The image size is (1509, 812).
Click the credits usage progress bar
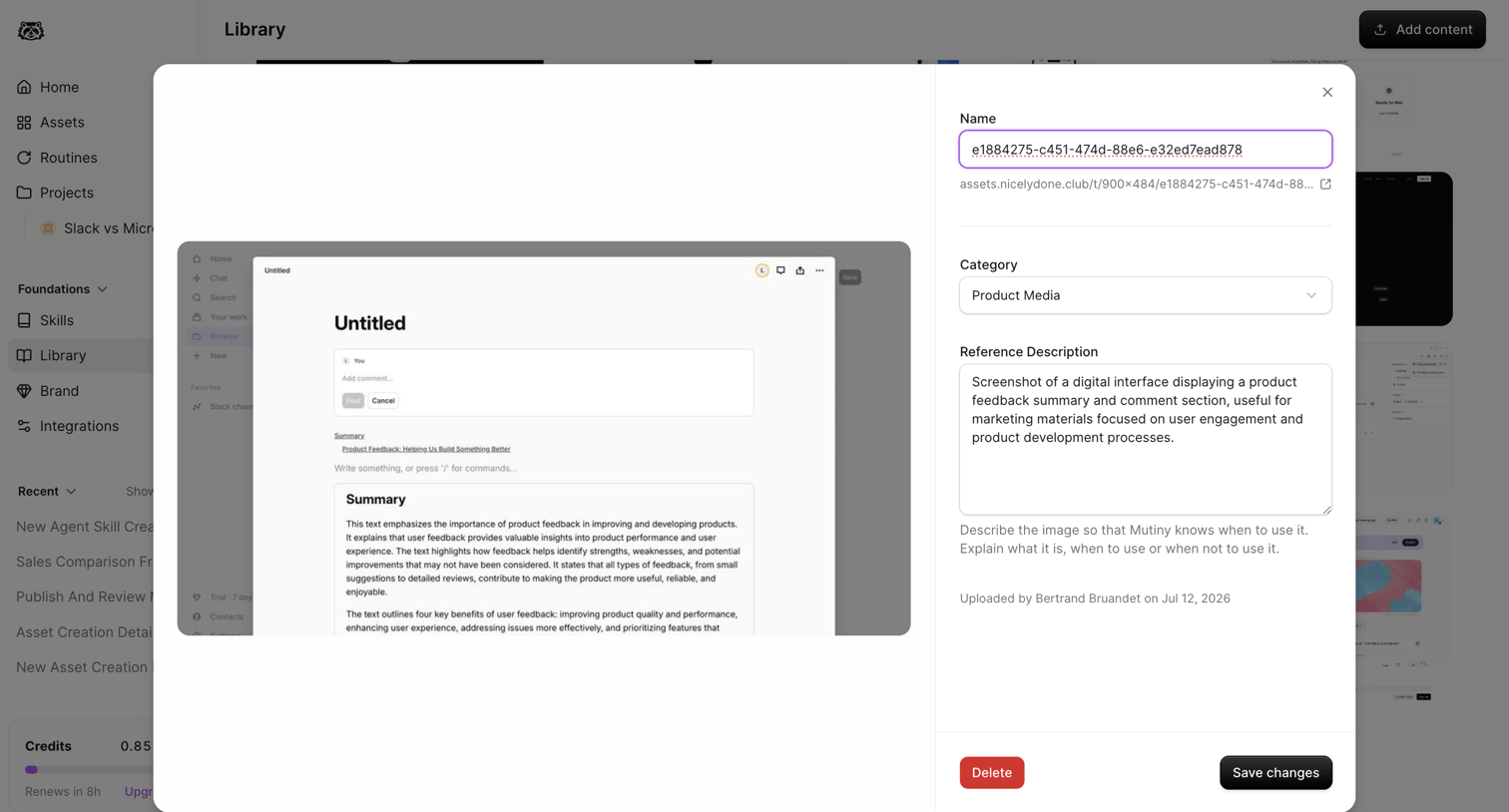click(89, 770)
